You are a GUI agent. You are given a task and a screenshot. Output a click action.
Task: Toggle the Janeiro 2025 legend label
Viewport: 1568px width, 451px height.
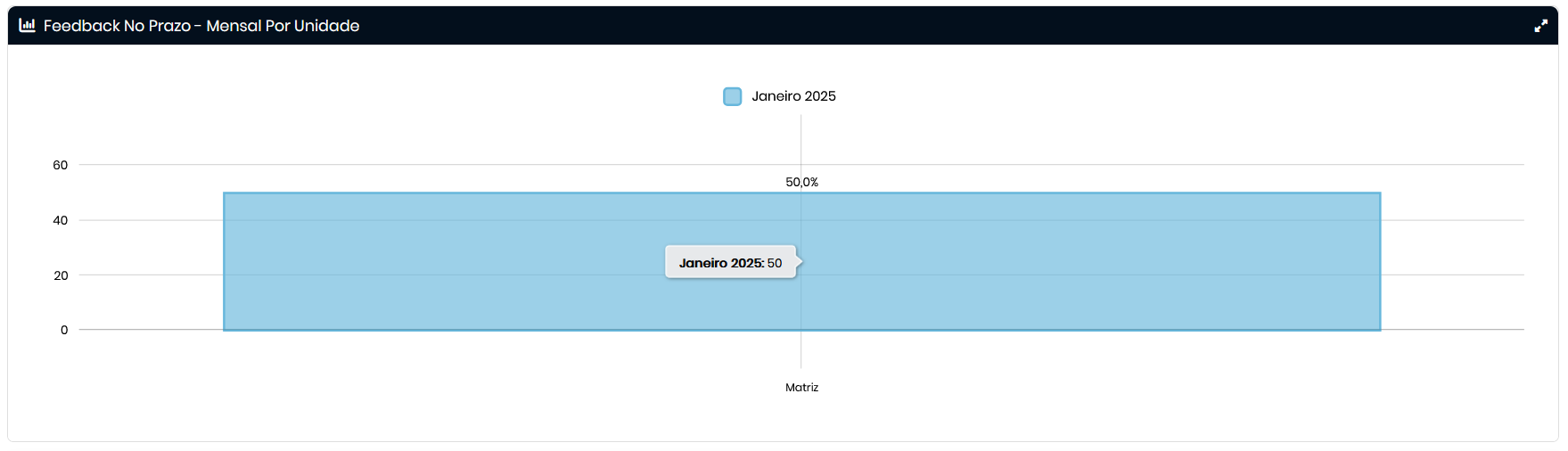[793, 96]
